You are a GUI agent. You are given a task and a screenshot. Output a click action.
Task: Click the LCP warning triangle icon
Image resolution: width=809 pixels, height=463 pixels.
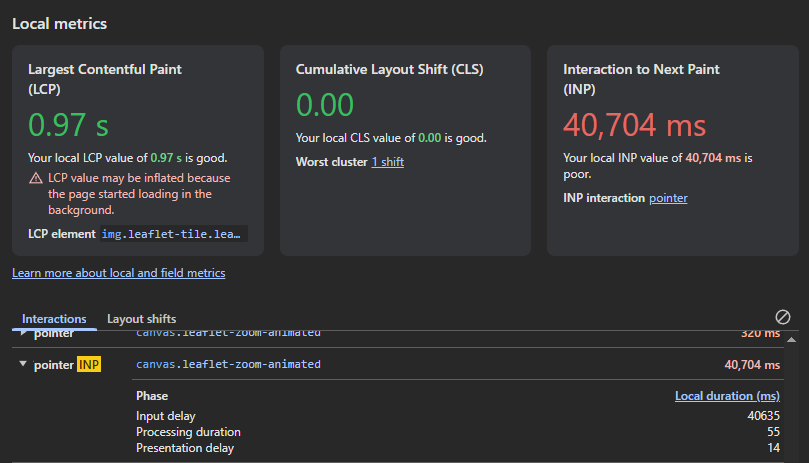click(x=35, y=179)
